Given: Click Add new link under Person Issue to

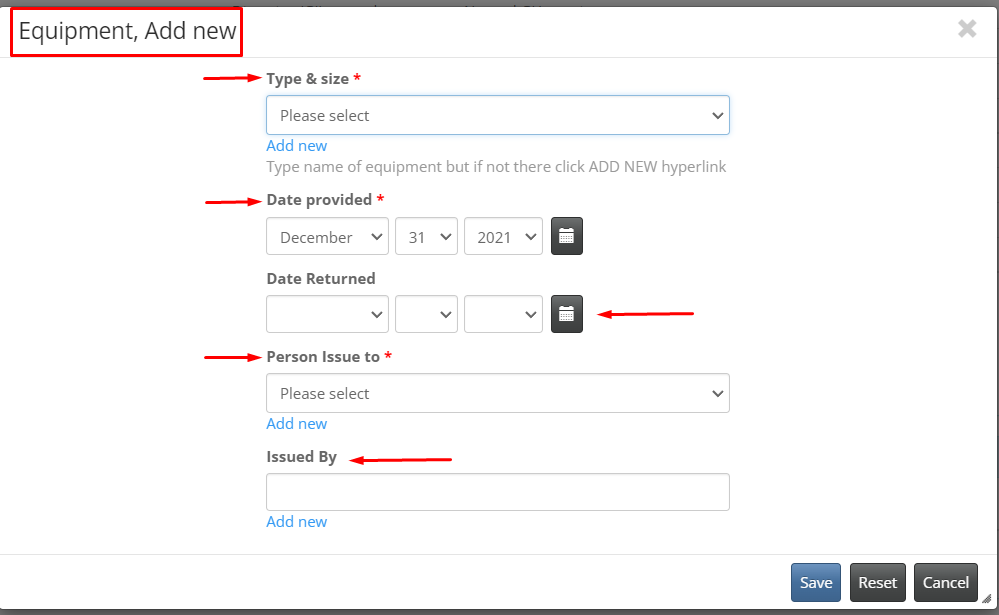Looking at the screenshot, I should [x=296, y=424].
